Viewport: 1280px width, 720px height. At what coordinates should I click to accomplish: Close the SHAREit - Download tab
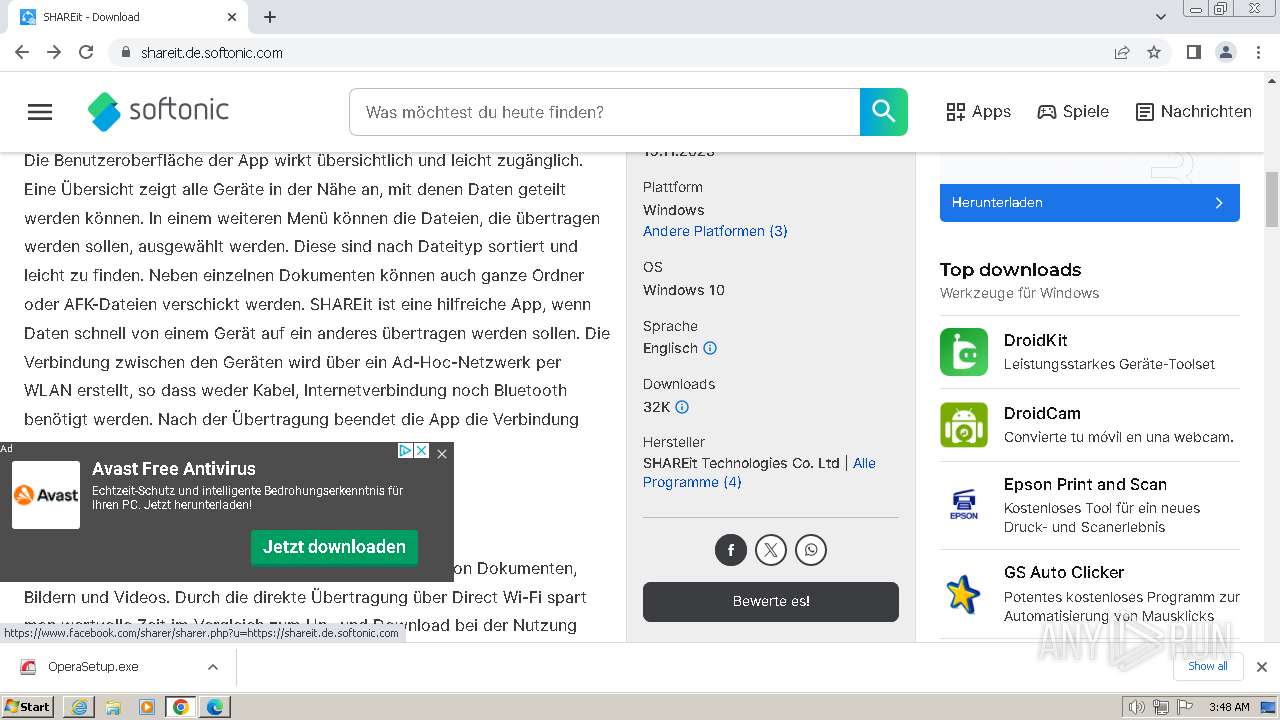click(x=232, y=17)
